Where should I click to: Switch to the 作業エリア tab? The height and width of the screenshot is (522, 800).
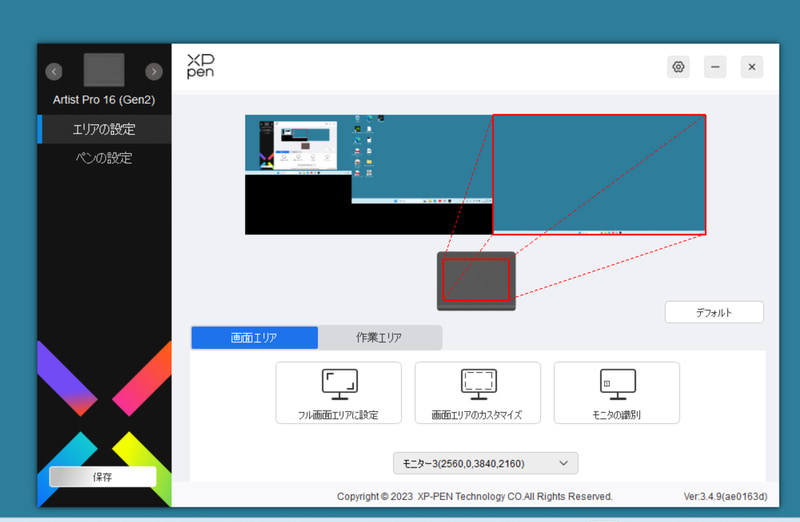click(x=379, y=338)
